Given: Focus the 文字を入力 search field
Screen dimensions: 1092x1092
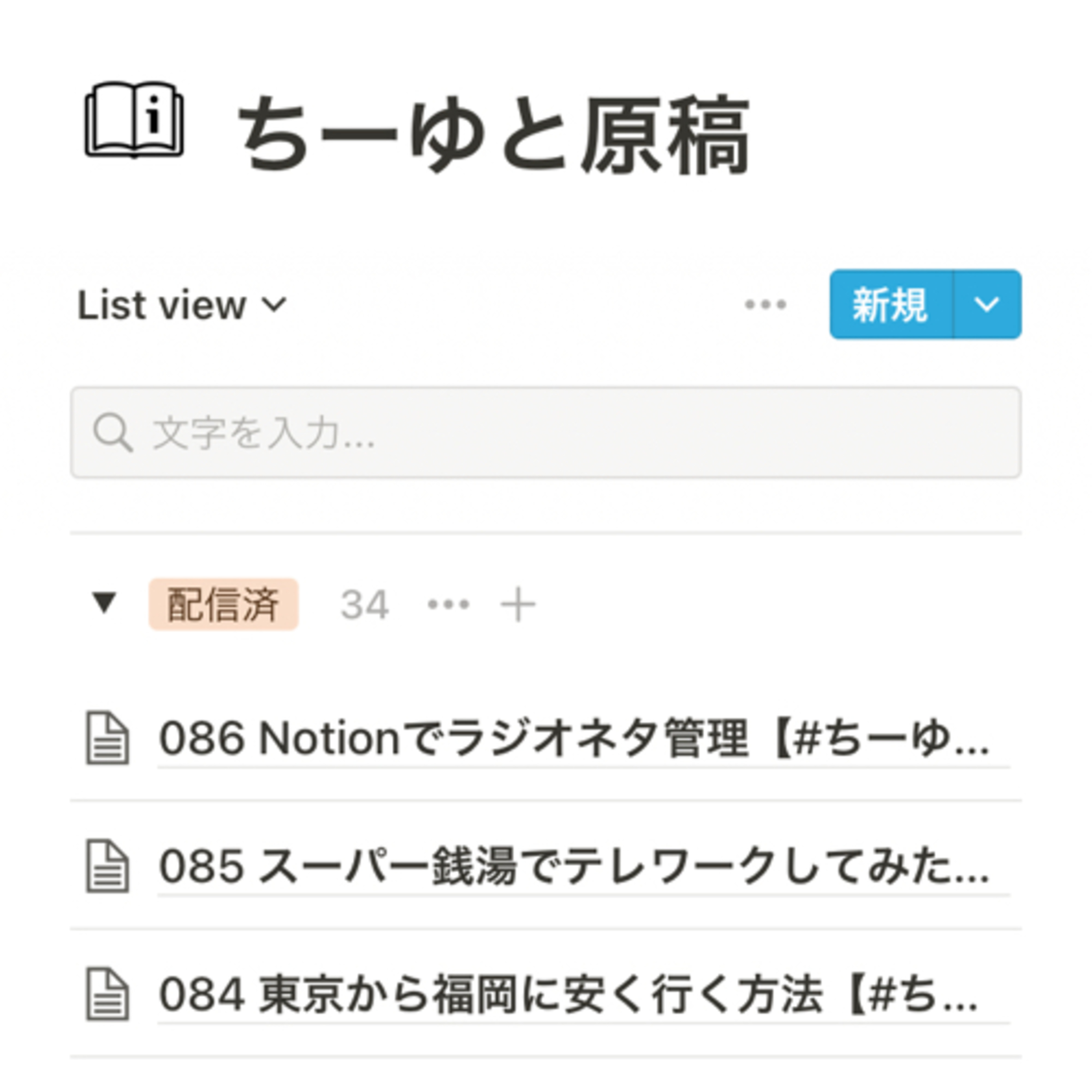Looking at the screenshot, I should (565, 433).
